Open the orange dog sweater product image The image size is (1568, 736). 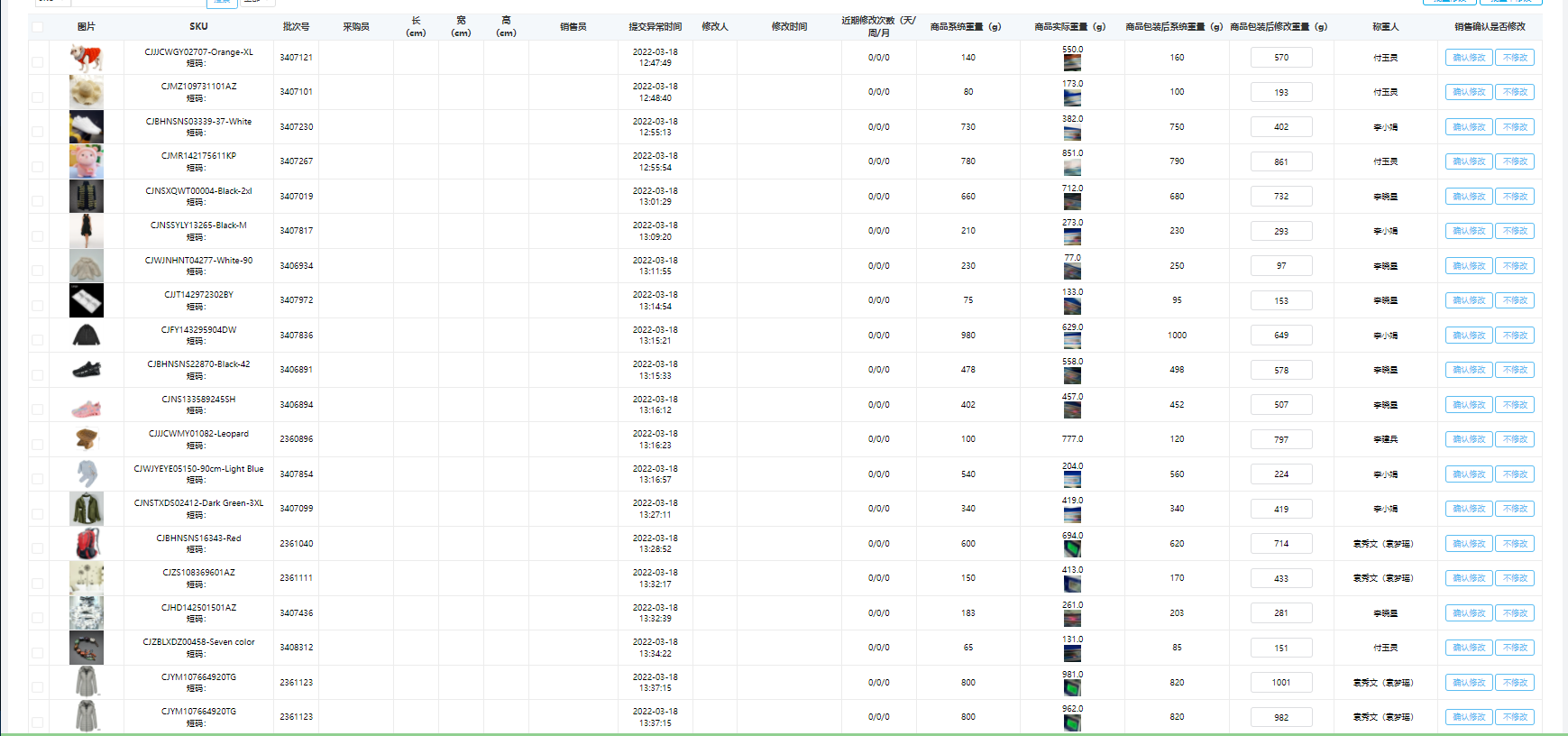[87, 58]
